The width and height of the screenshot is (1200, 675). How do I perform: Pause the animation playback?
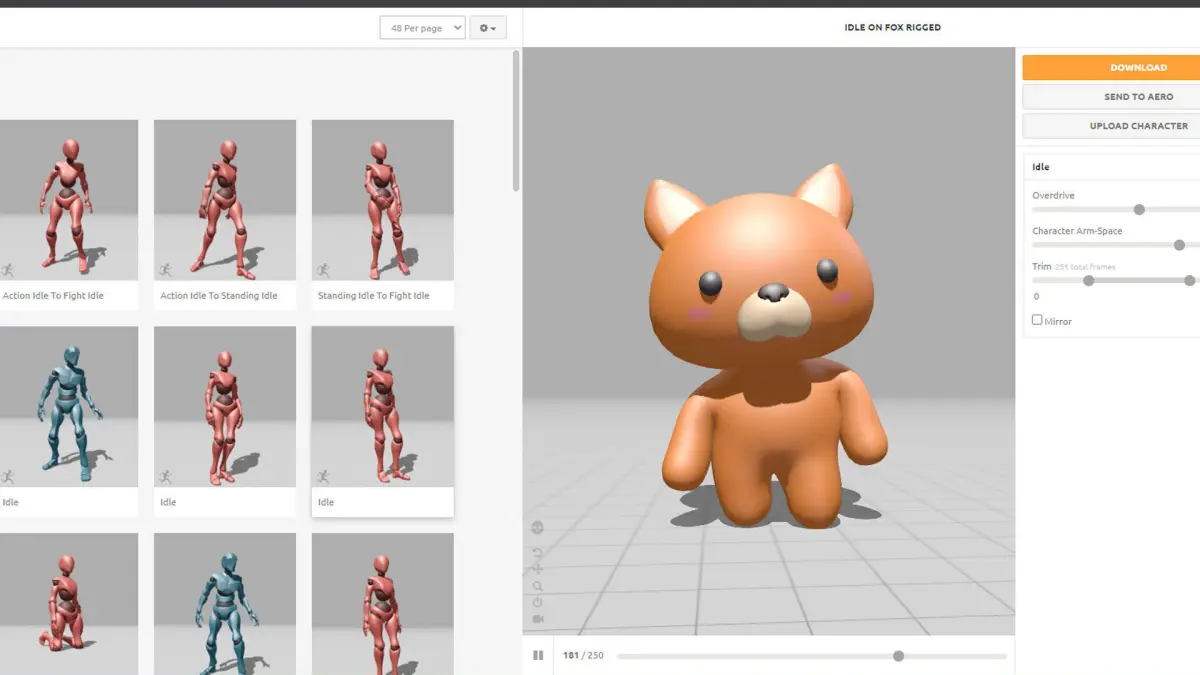tap(538, 655)
